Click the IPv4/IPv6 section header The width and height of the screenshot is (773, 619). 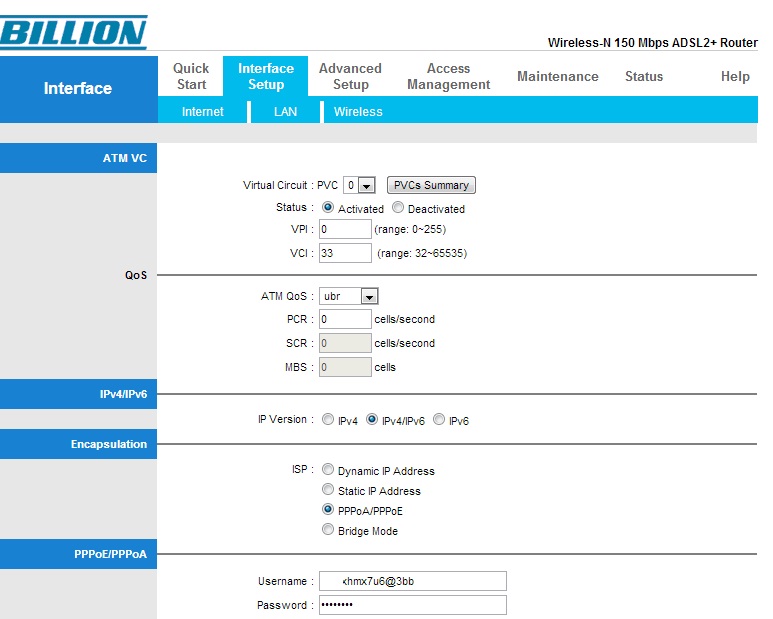(78, 394)
